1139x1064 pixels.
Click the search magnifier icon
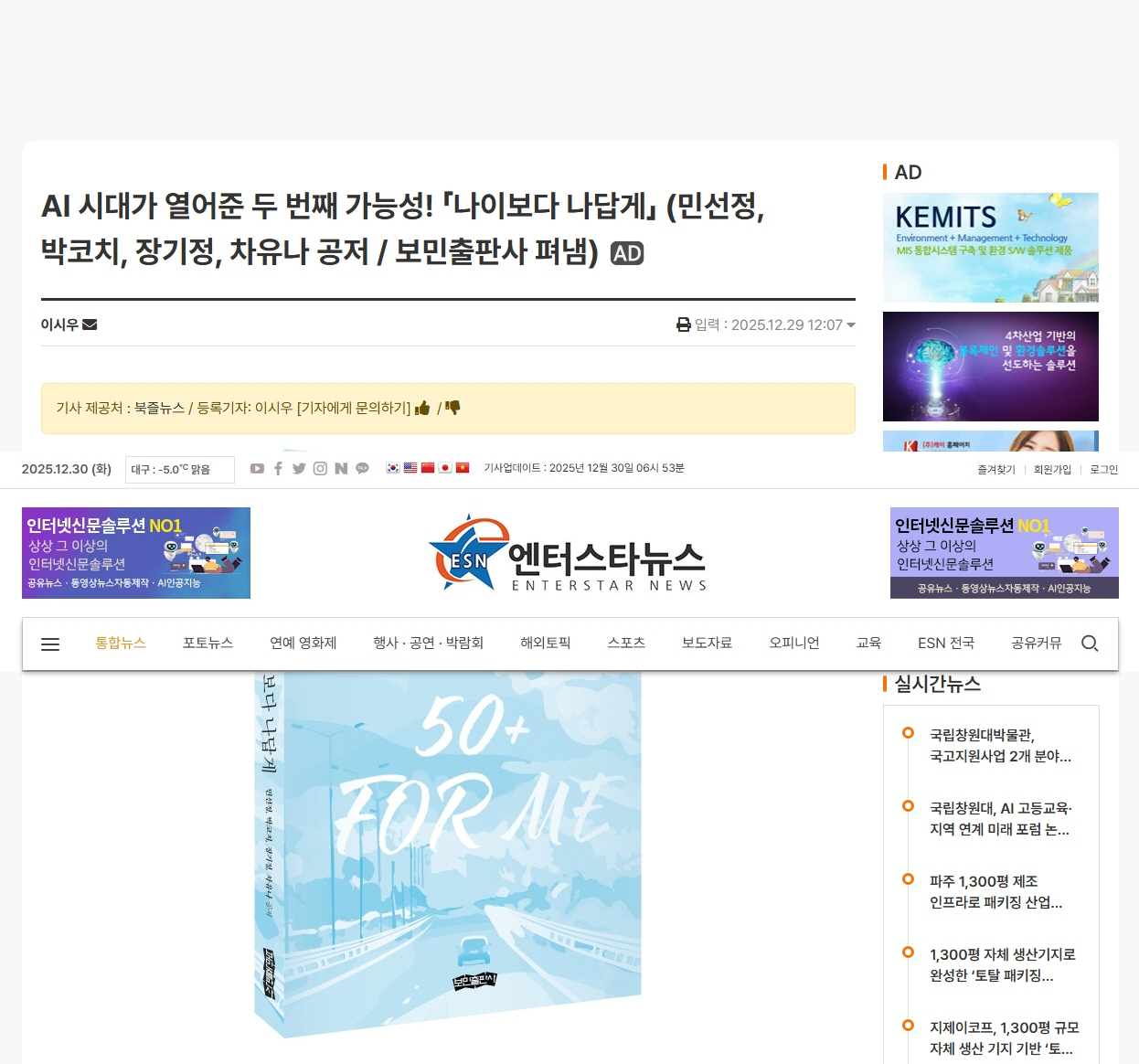tap(1089, 644)
